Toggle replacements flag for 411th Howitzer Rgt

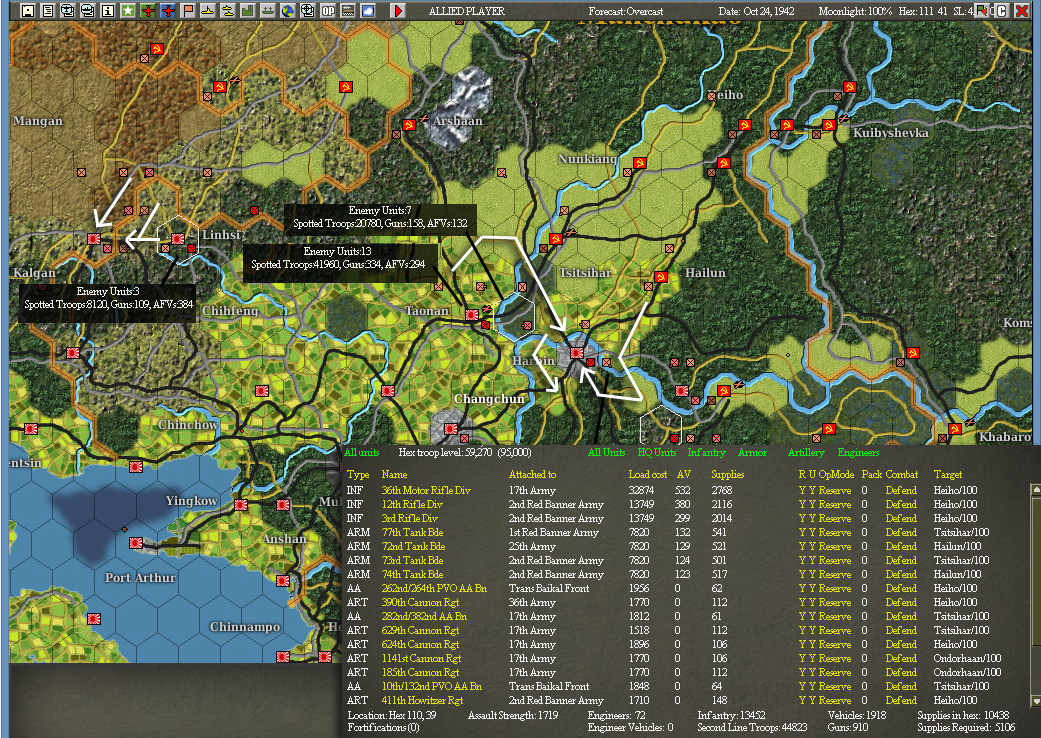pyautogui.click(x=802, y=700)
